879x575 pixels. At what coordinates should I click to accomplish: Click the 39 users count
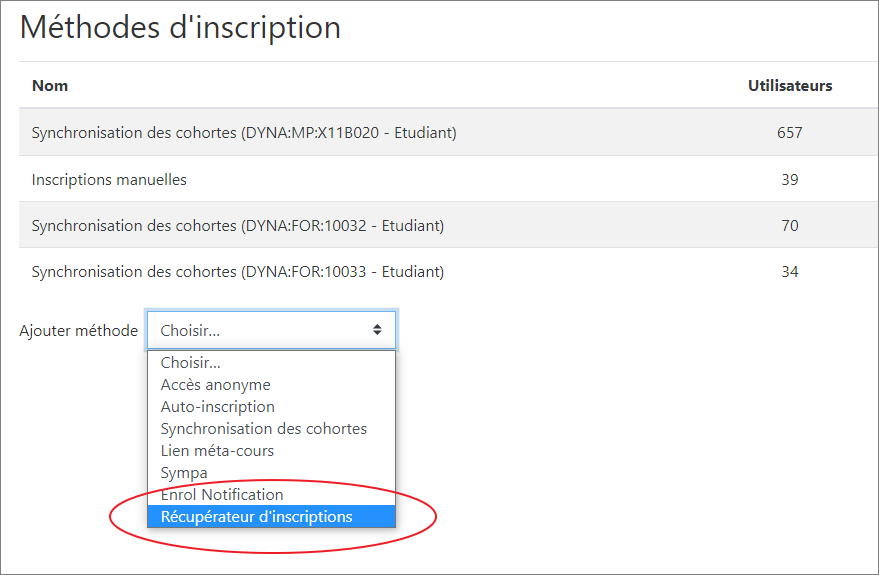(790, 180)
